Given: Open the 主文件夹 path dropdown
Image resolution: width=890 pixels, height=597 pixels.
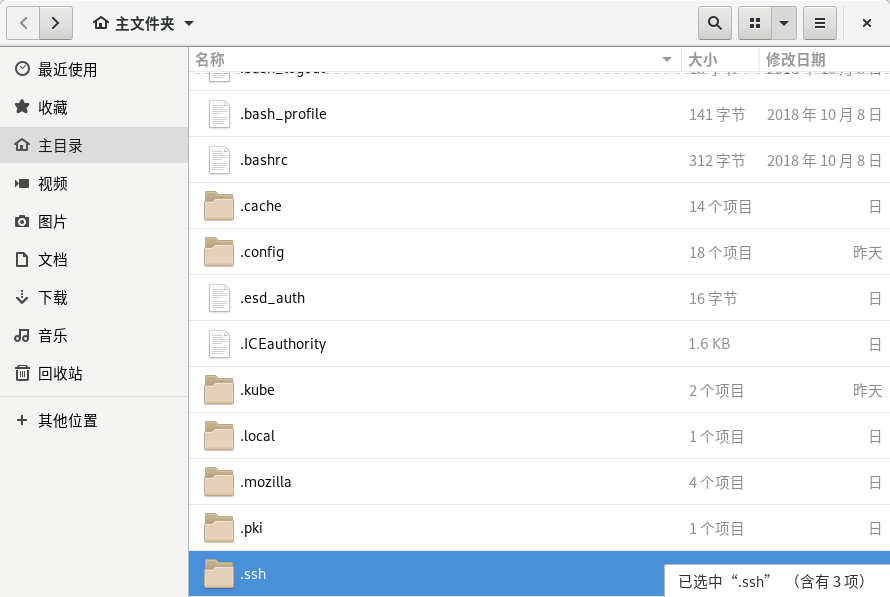Looking at the screenshot, I should pos(144,23).
